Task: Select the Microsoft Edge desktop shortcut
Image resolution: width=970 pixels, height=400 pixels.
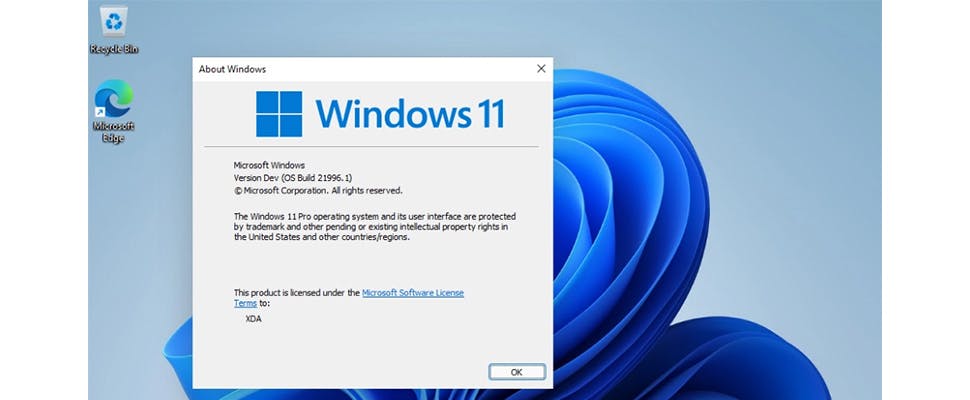Action: (x=114, y=111)
